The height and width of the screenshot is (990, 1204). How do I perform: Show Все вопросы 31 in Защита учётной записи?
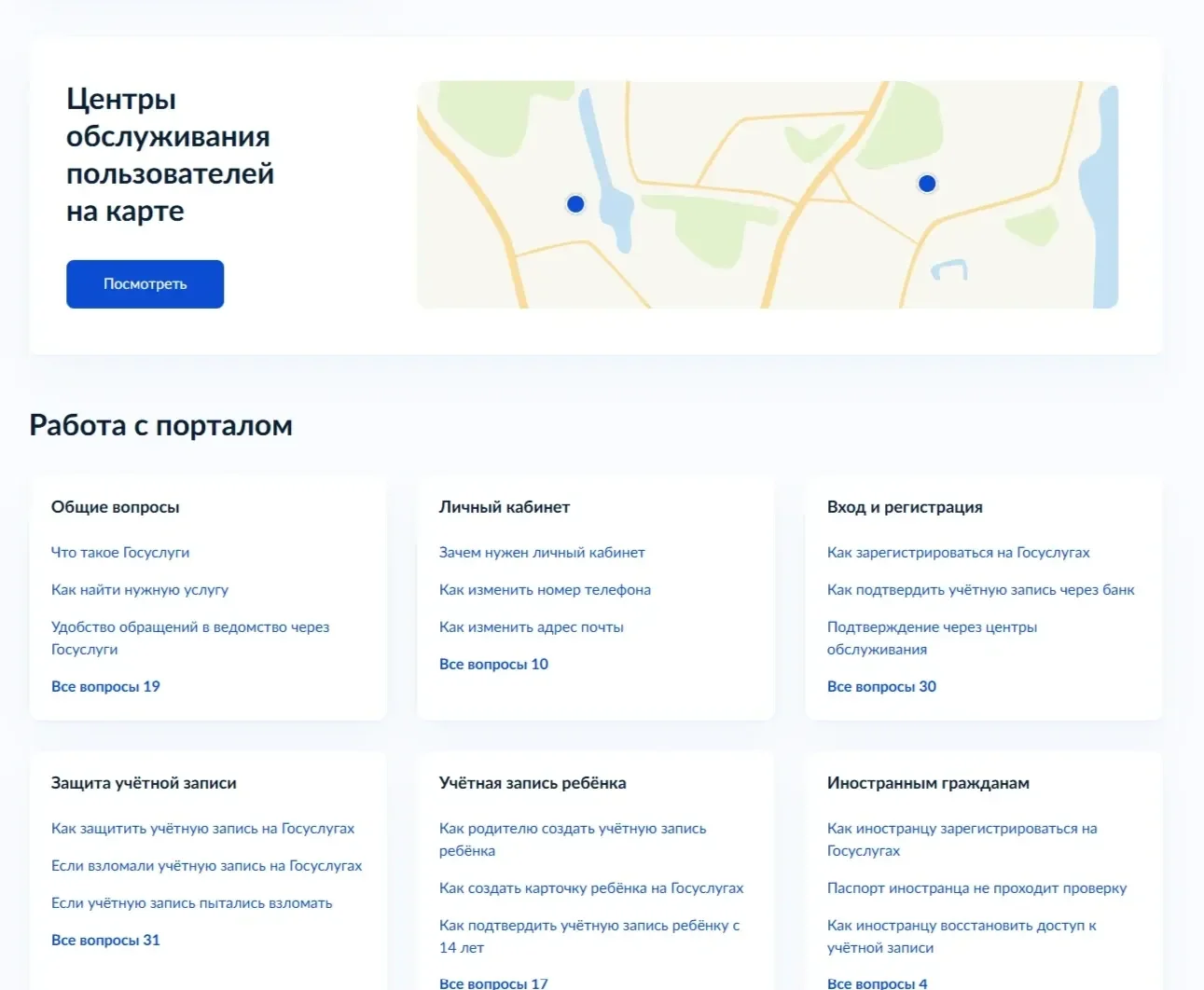(105, 941)
